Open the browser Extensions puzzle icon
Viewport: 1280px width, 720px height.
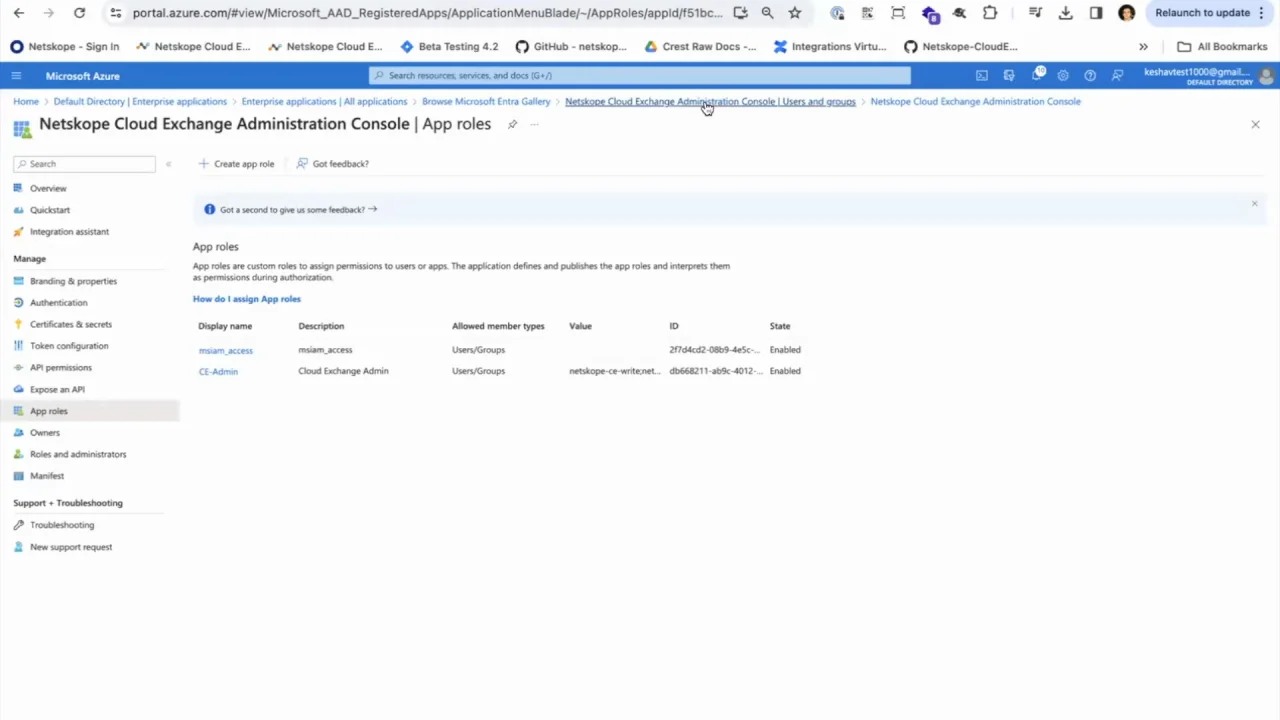click(x=990, y=13)
